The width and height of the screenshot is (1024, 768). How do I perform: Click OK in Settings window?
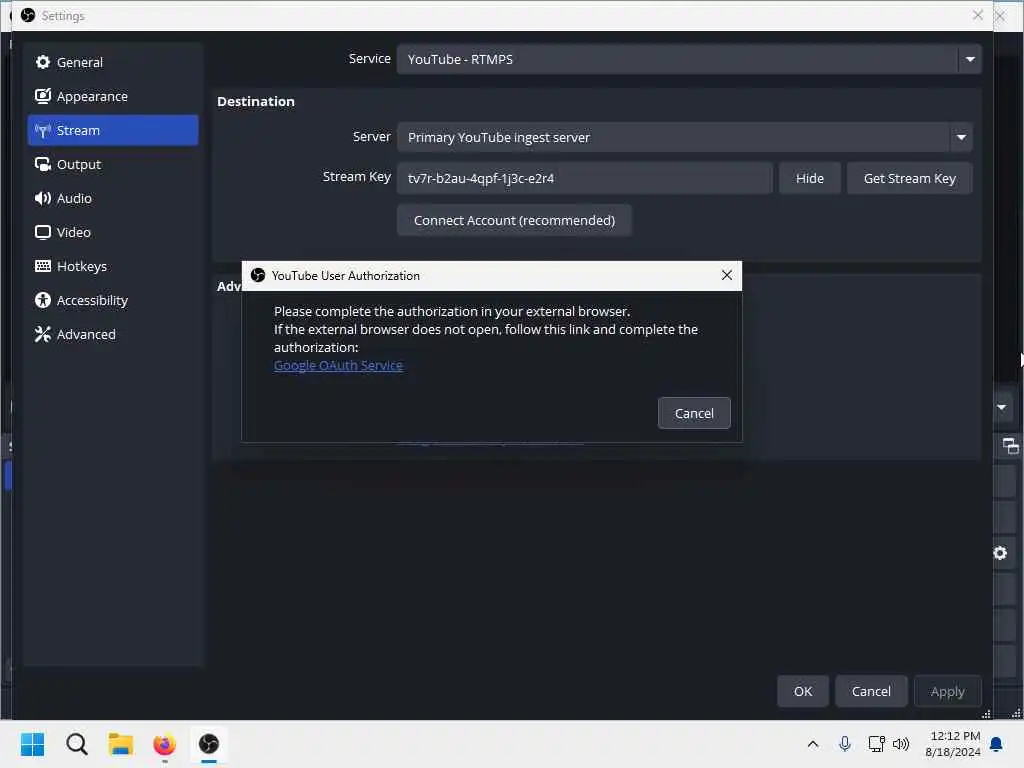803,691
